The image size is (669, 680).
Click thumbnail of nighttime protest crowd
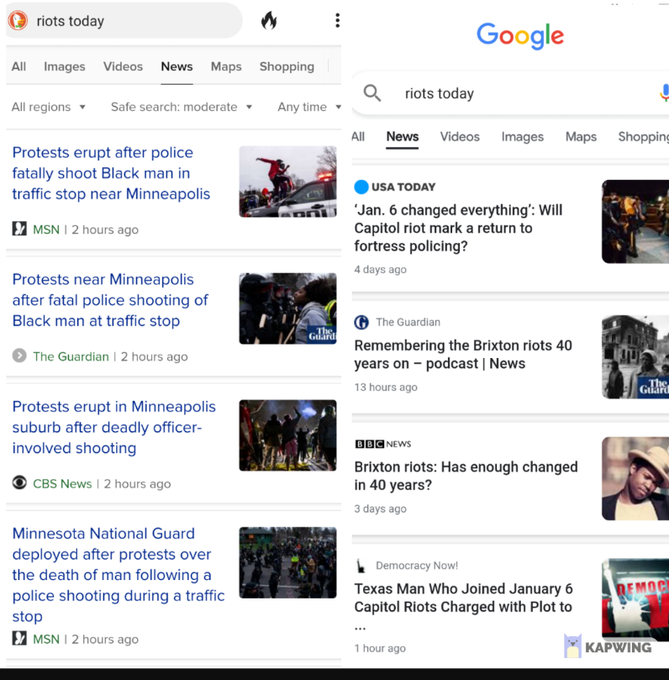287,435
